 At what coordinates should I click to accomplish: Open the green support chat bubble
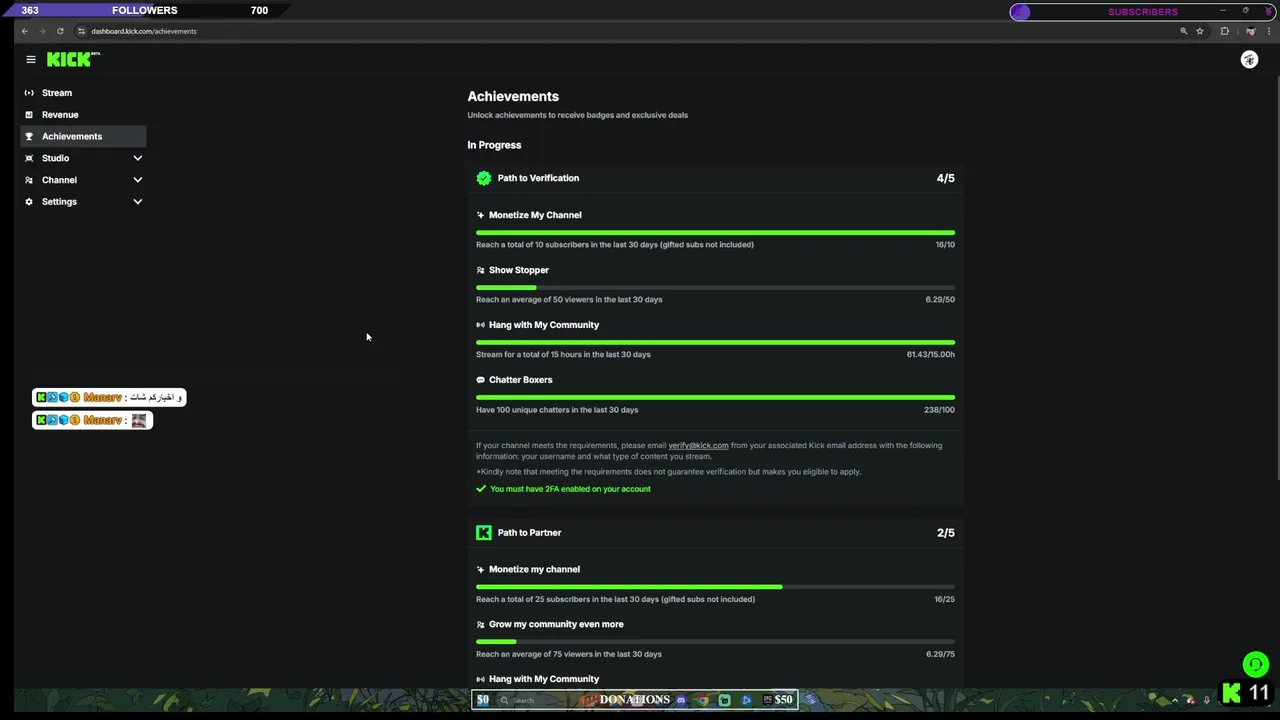click(1256, 664)
